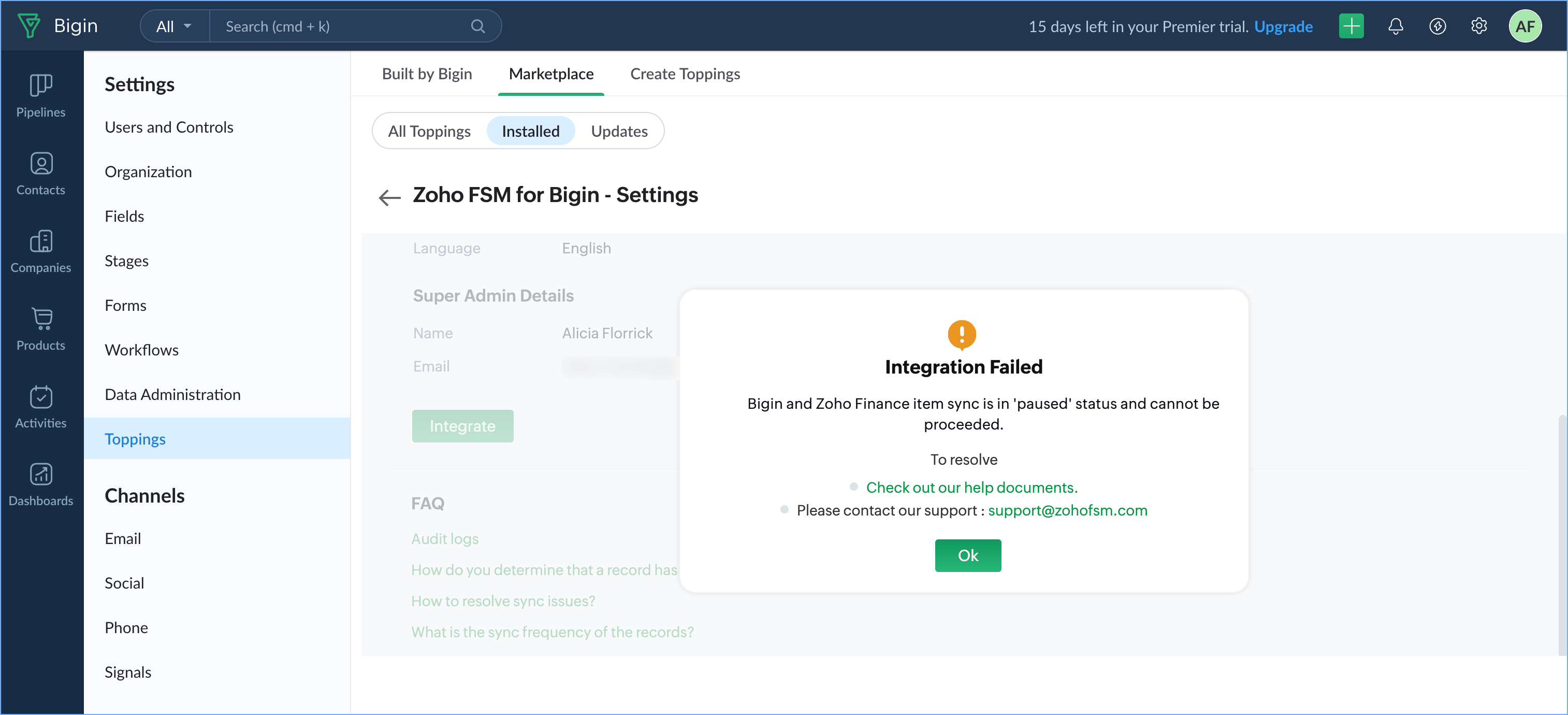This screenshot has width=1568, height=715.
Task: Open the settings gear icon
Action: click(1478, 26)
